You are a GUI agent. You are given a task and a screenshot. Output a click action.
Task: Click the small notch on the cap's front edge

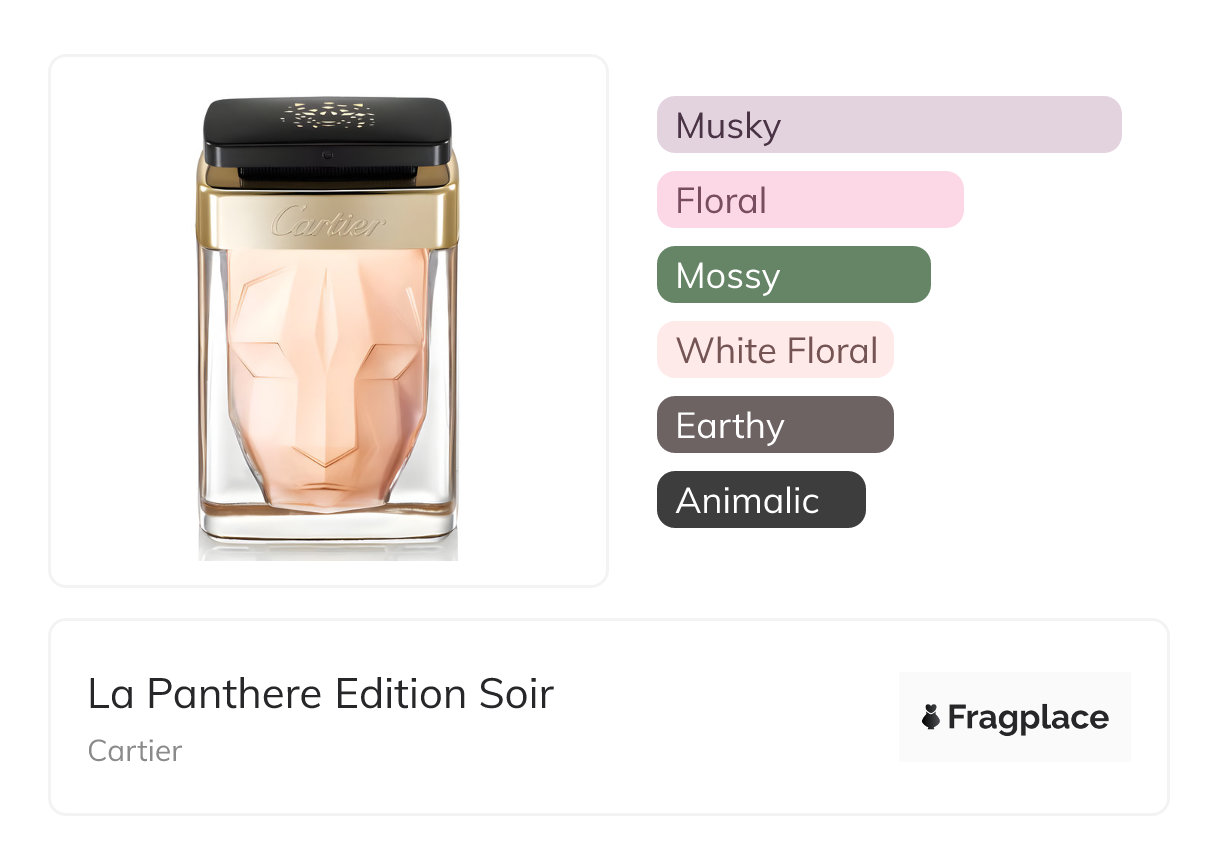(x=328, y=156)
